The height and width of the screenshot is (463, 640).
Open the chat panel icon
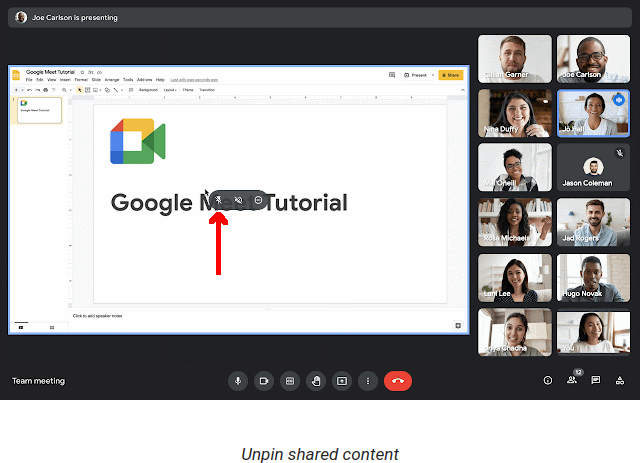pos(596,381)
